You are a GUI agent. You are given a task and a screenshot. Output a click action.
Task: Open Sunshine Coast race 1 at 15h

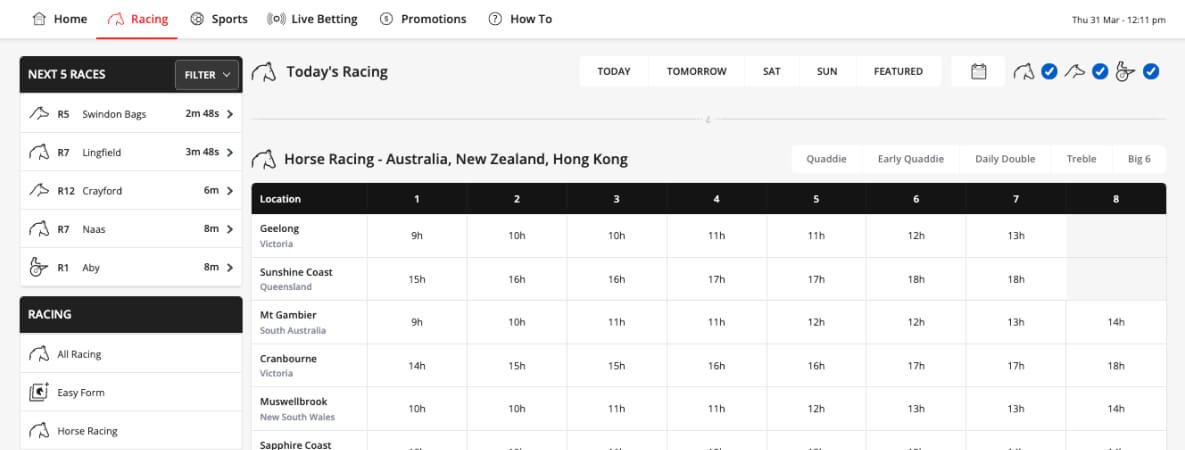[417, 279]
